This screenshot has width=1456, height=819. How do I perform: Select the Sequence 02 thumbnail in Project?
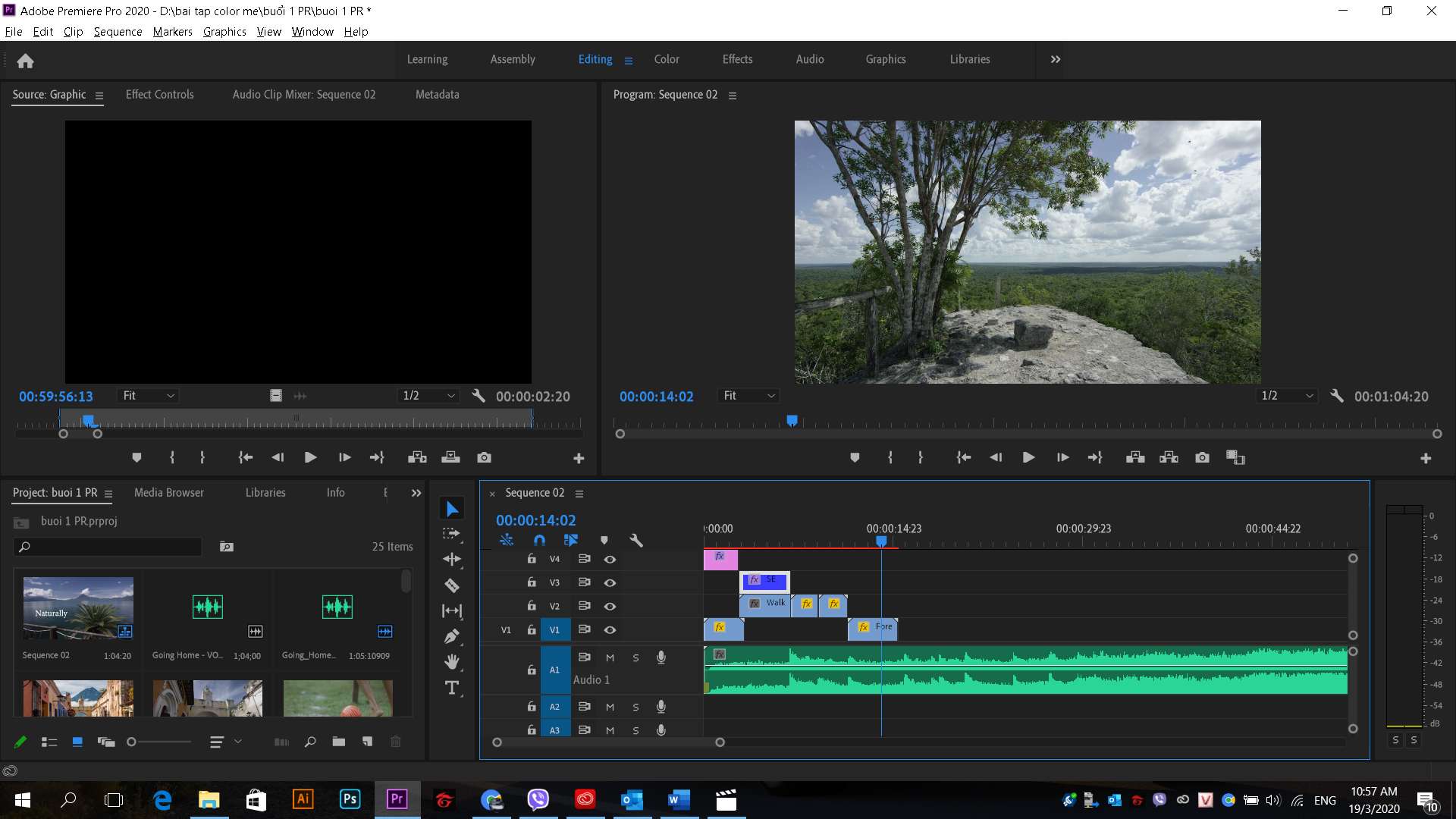[78, 608]
